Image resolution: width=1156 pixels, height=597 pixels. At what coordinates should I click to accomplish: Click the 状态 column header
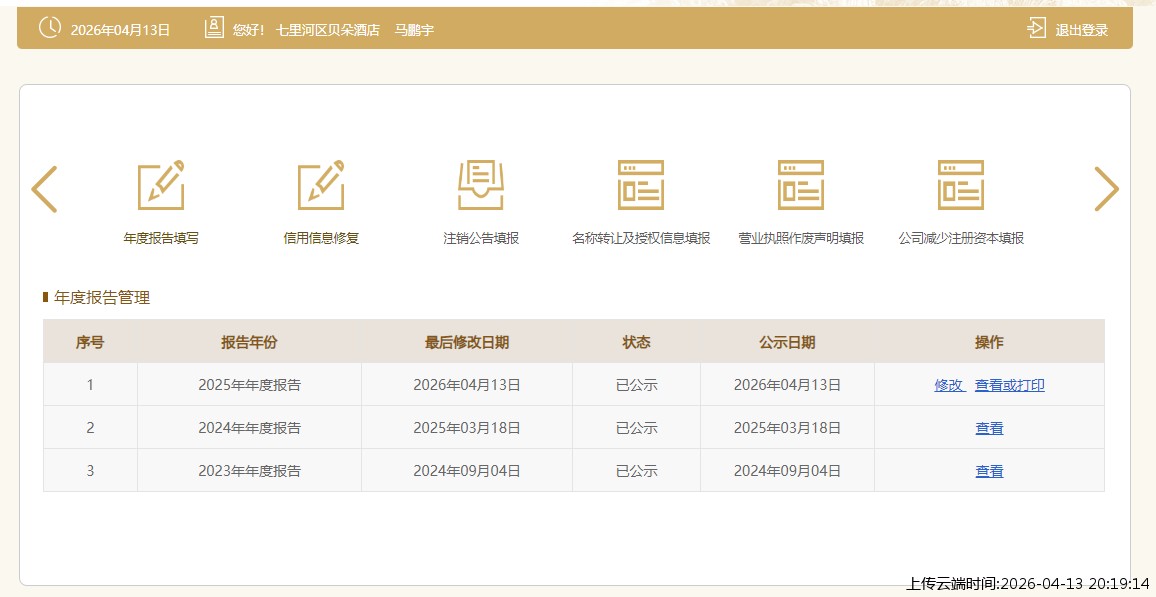pos(636,342)
